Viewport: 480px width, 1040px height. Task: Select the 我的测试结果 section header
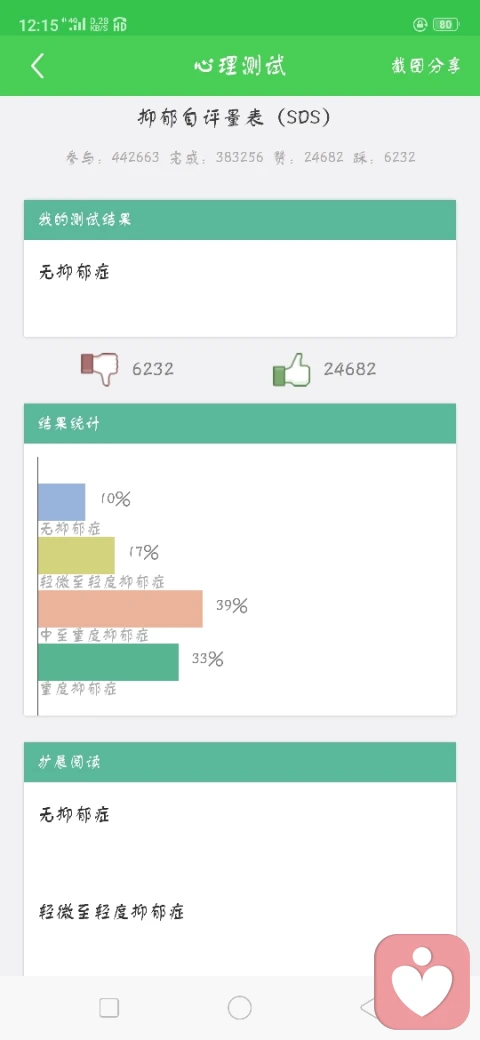pos(240,220)
